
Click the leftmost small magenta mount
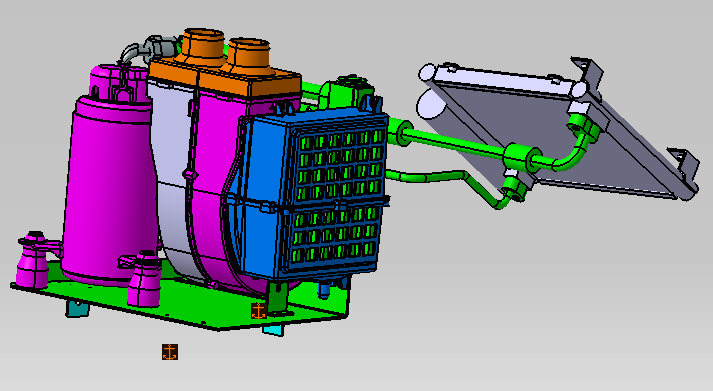(32, 260)
